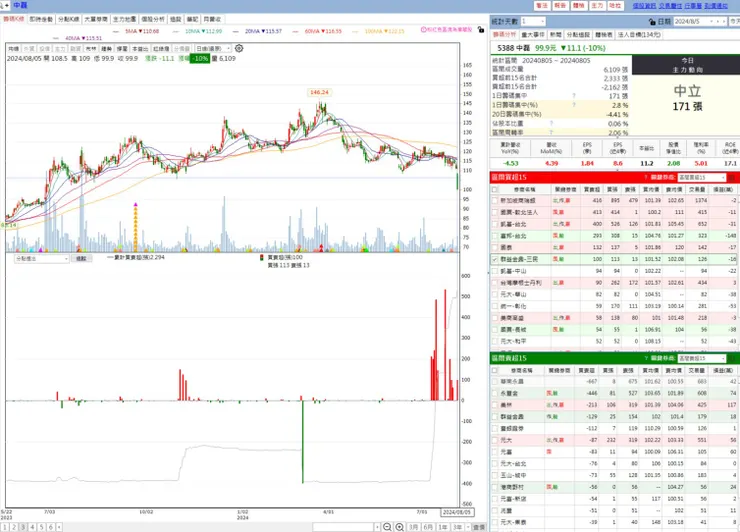The image size is (740, 532).
Task: Toggle the 均線 overlay button
Action: pyautogui.click(x=13, y=49)
